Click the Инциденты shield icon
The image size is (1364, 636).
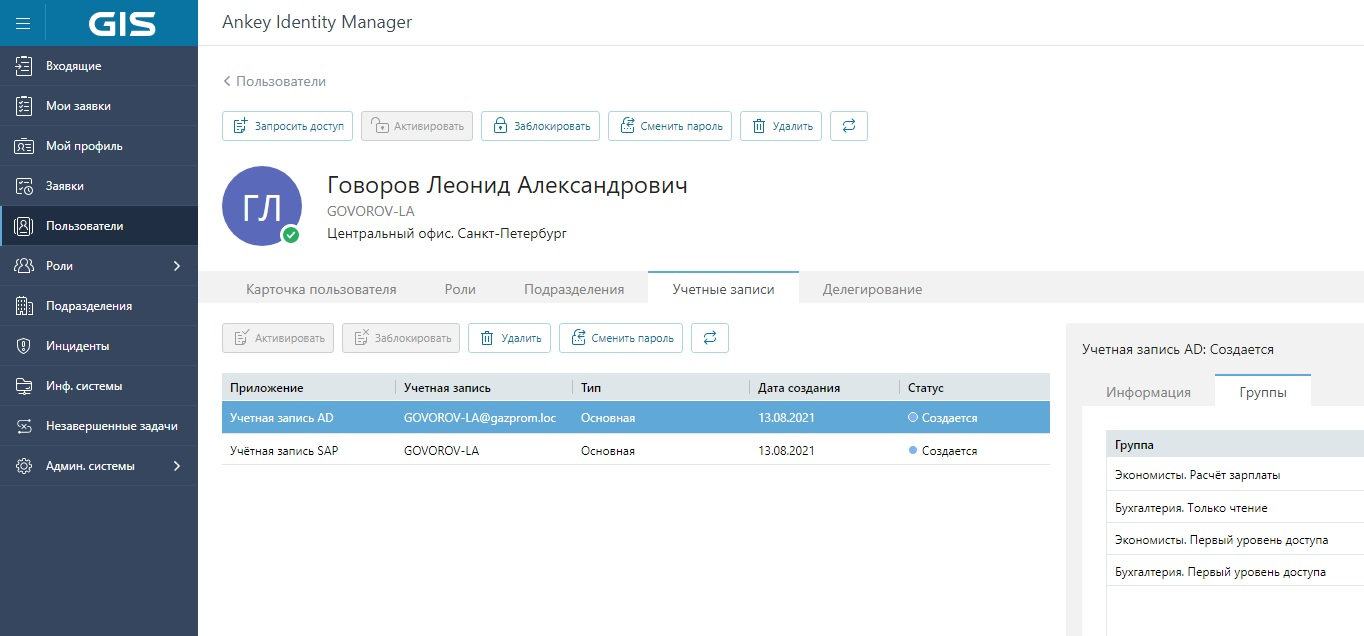tap(25, 346)
